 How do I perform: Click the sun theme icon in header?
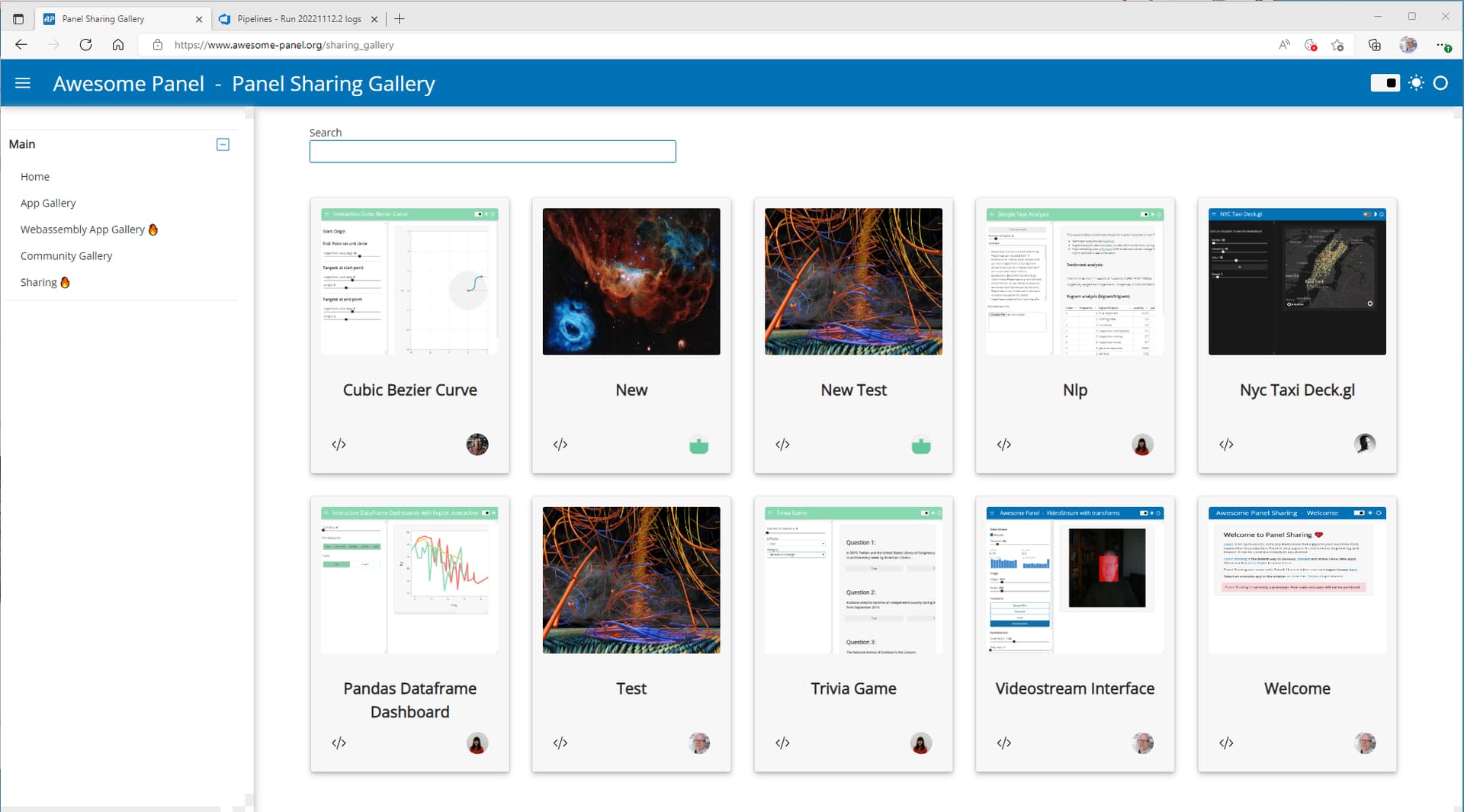(1416, 83)
